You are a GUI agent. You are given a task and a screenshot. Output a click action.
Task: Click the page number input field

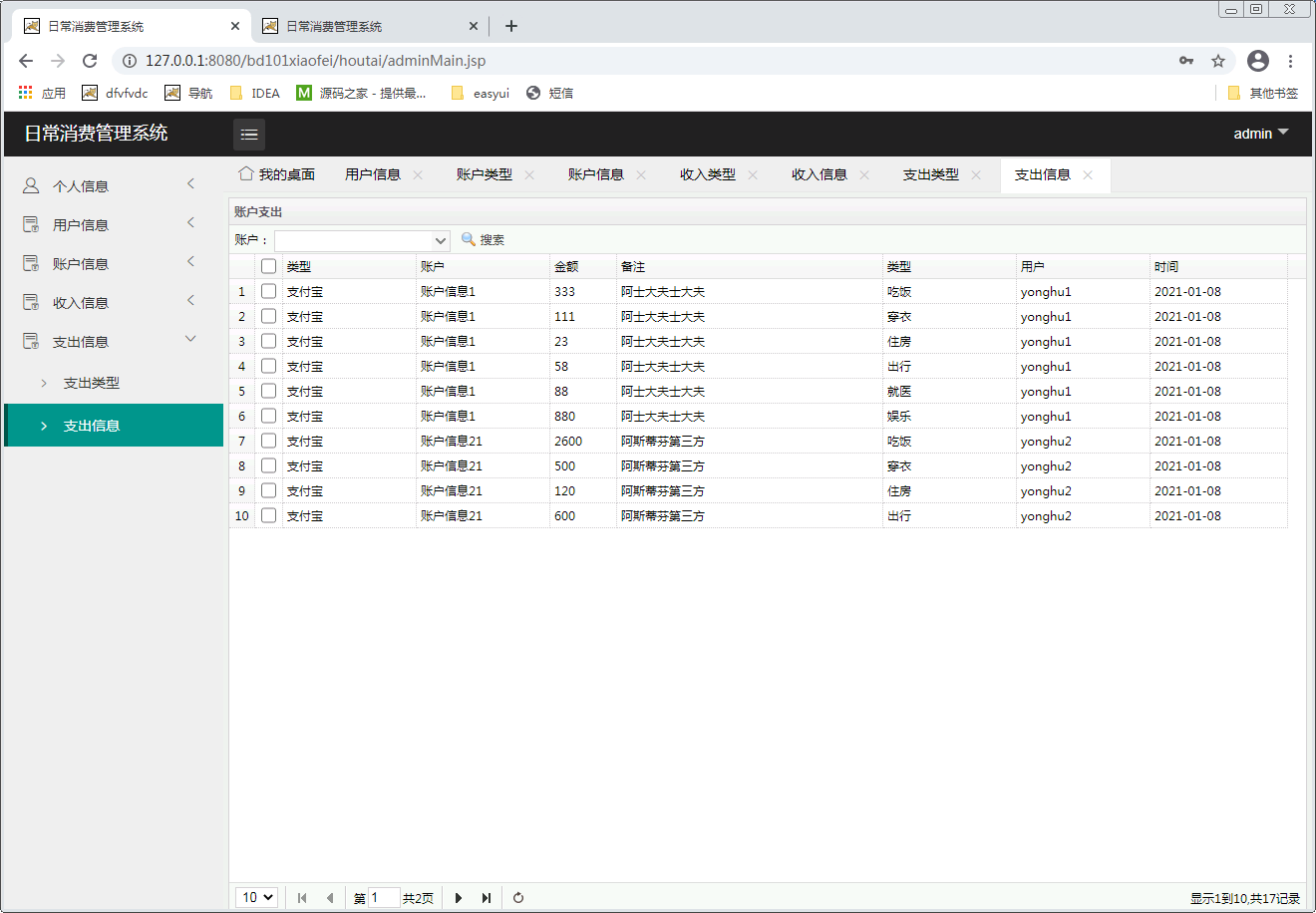tap(384, 898)
